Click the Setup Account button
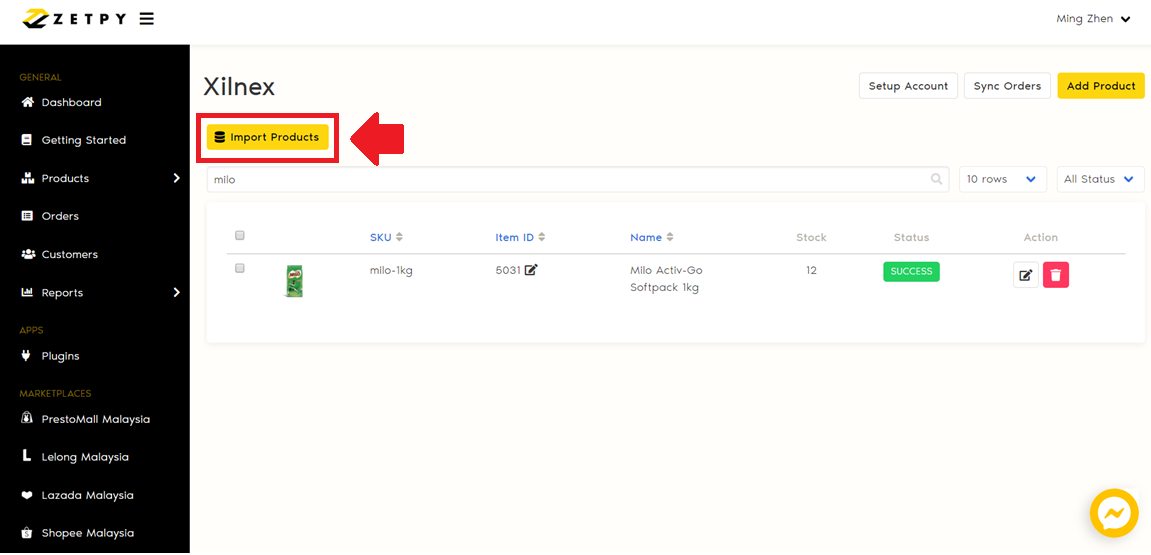 pos(908,86)
